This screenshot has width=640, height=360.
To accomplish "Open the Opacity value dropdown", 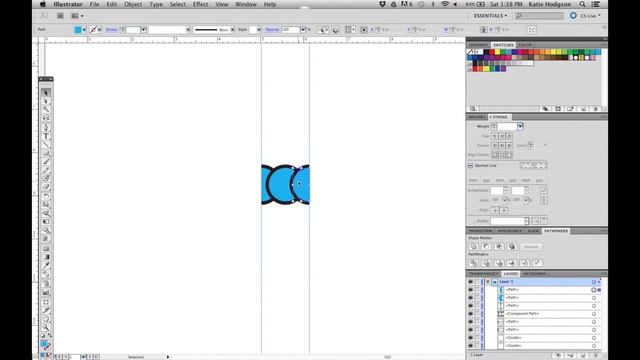I will point(303,30).
